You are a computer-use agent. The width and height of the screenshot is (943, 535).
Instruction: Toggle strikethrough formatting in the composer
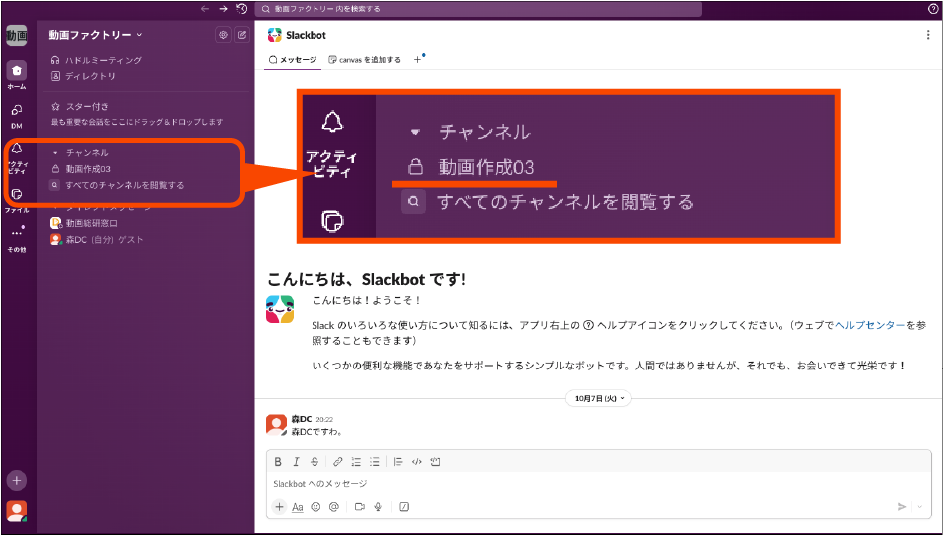click(314, 462)
